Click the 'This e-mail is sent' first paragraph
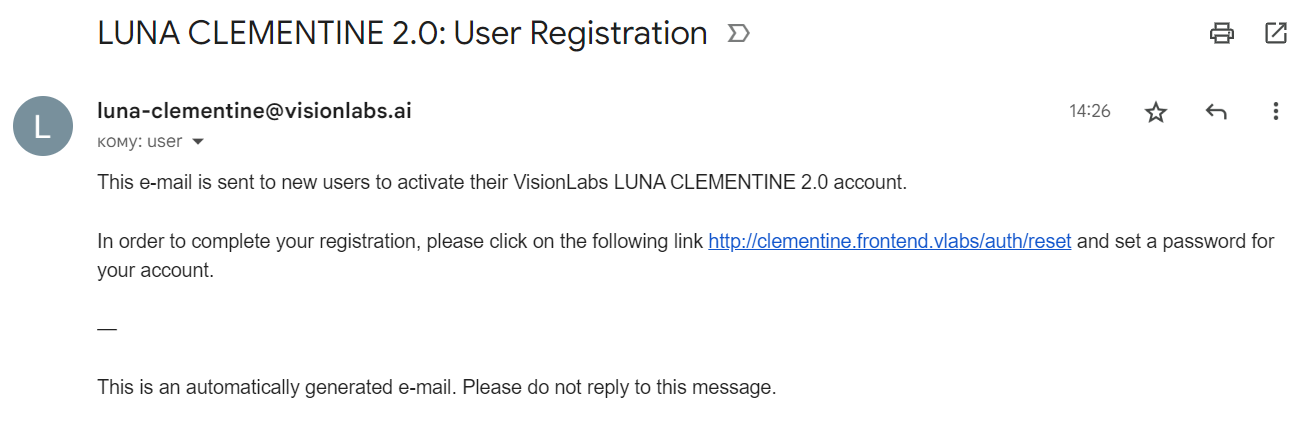The image size is (1308, 421). (300, 183)
